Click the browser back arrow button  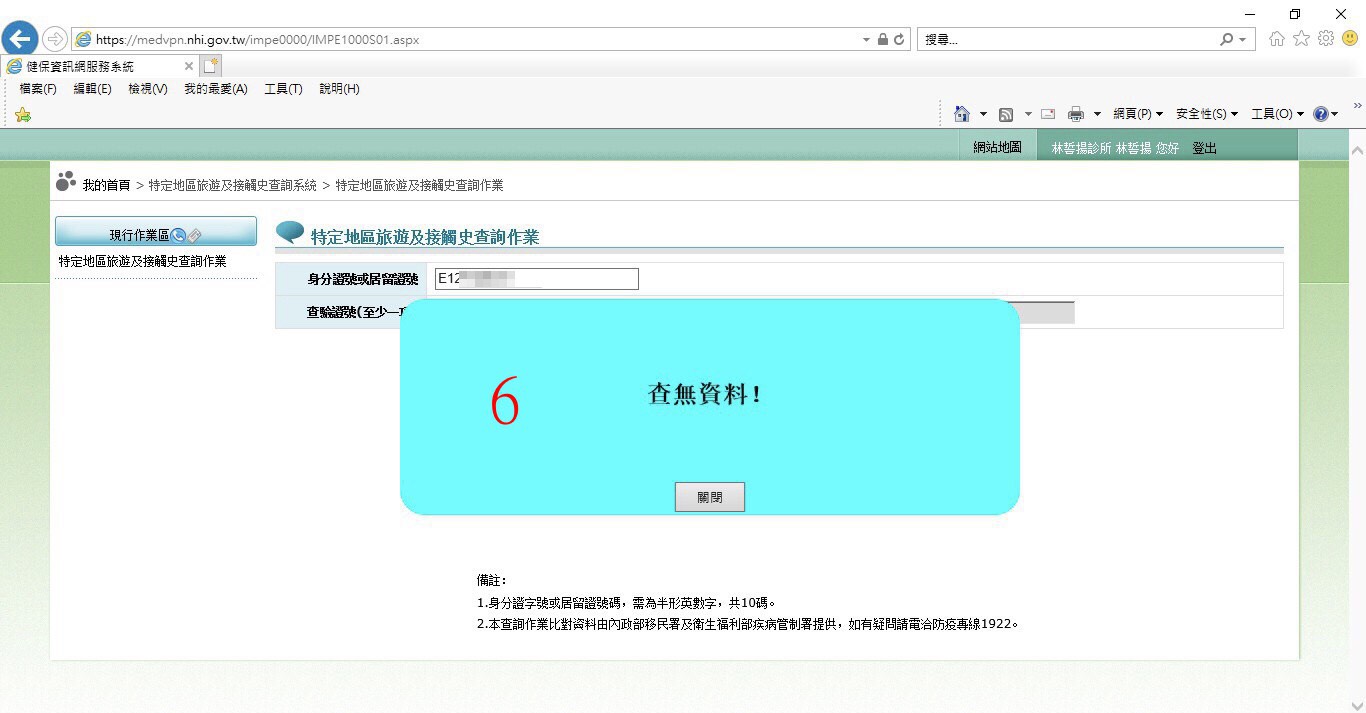pyautogui.click(x=20, y=39)
